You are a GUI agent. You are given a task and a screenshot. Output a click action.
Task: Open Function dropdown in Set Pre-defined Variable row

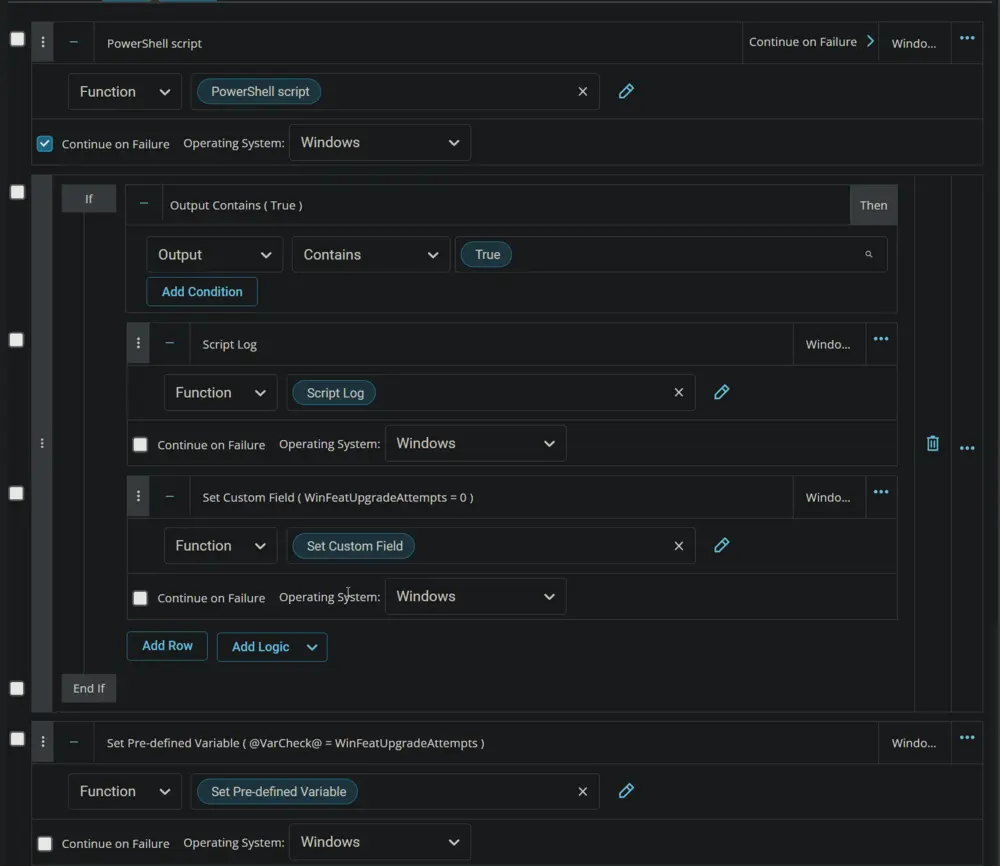click(124, 791)
